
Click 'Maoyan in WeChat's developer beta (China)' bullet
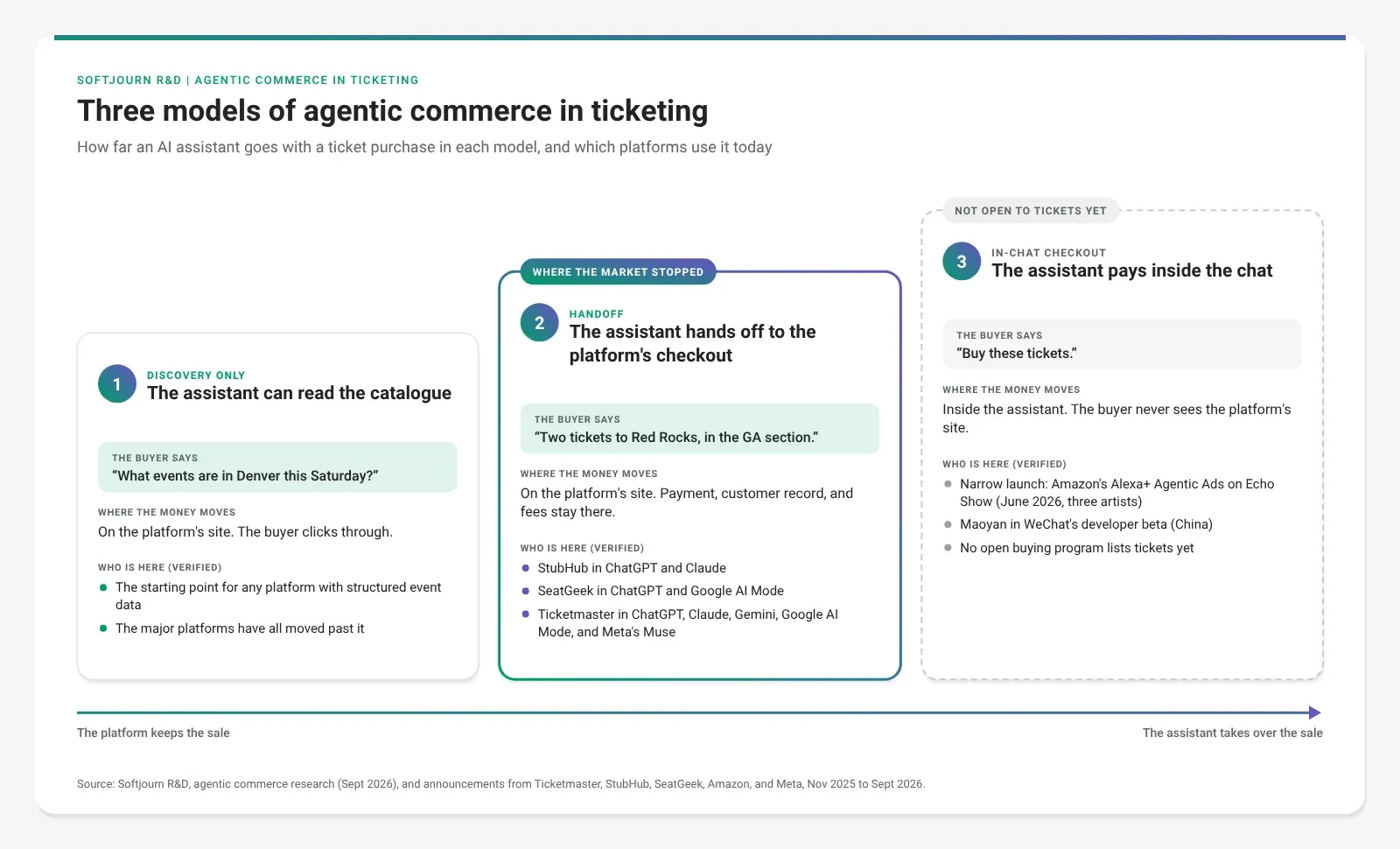[x=1086, y=524]
